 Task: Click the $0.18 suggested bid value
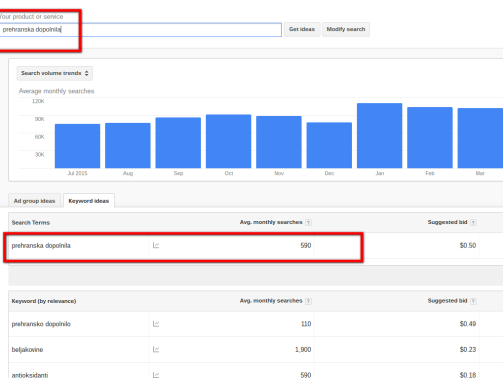468,375
